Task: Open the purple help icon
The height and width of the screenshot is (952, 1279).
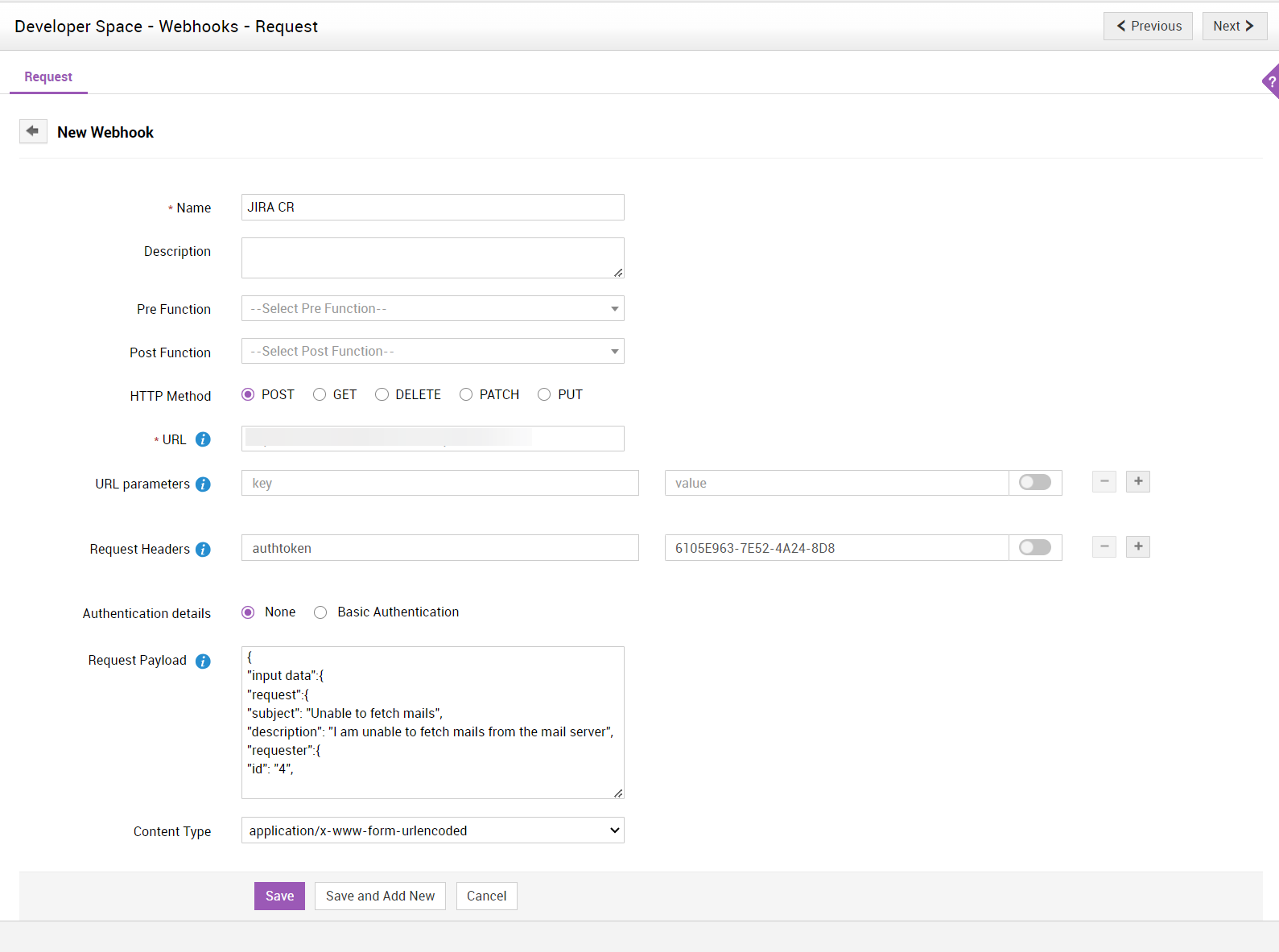Action: click(x=1271, y=81)
